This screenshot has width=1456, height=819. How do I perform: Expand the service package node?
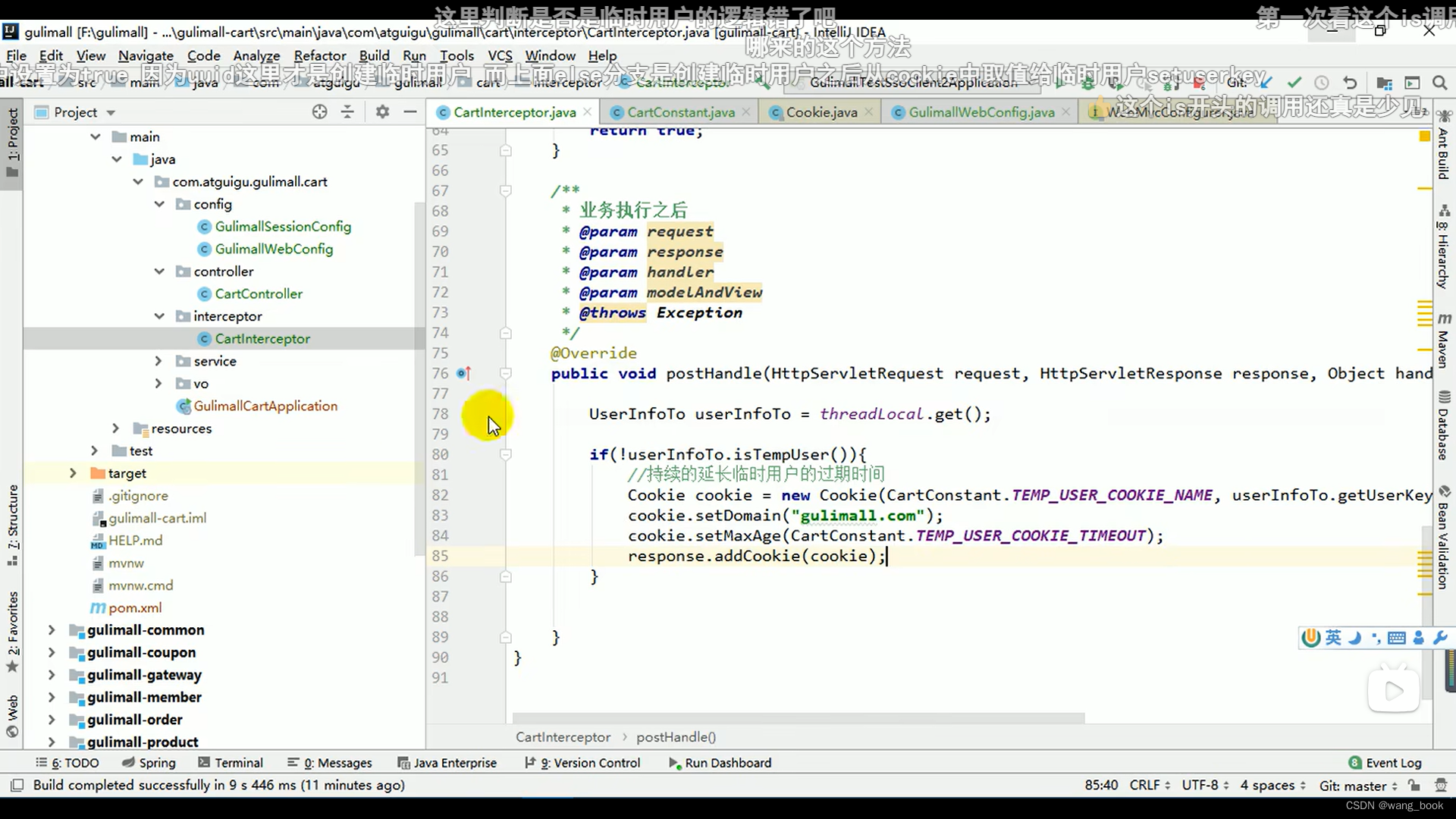point(158,361)
